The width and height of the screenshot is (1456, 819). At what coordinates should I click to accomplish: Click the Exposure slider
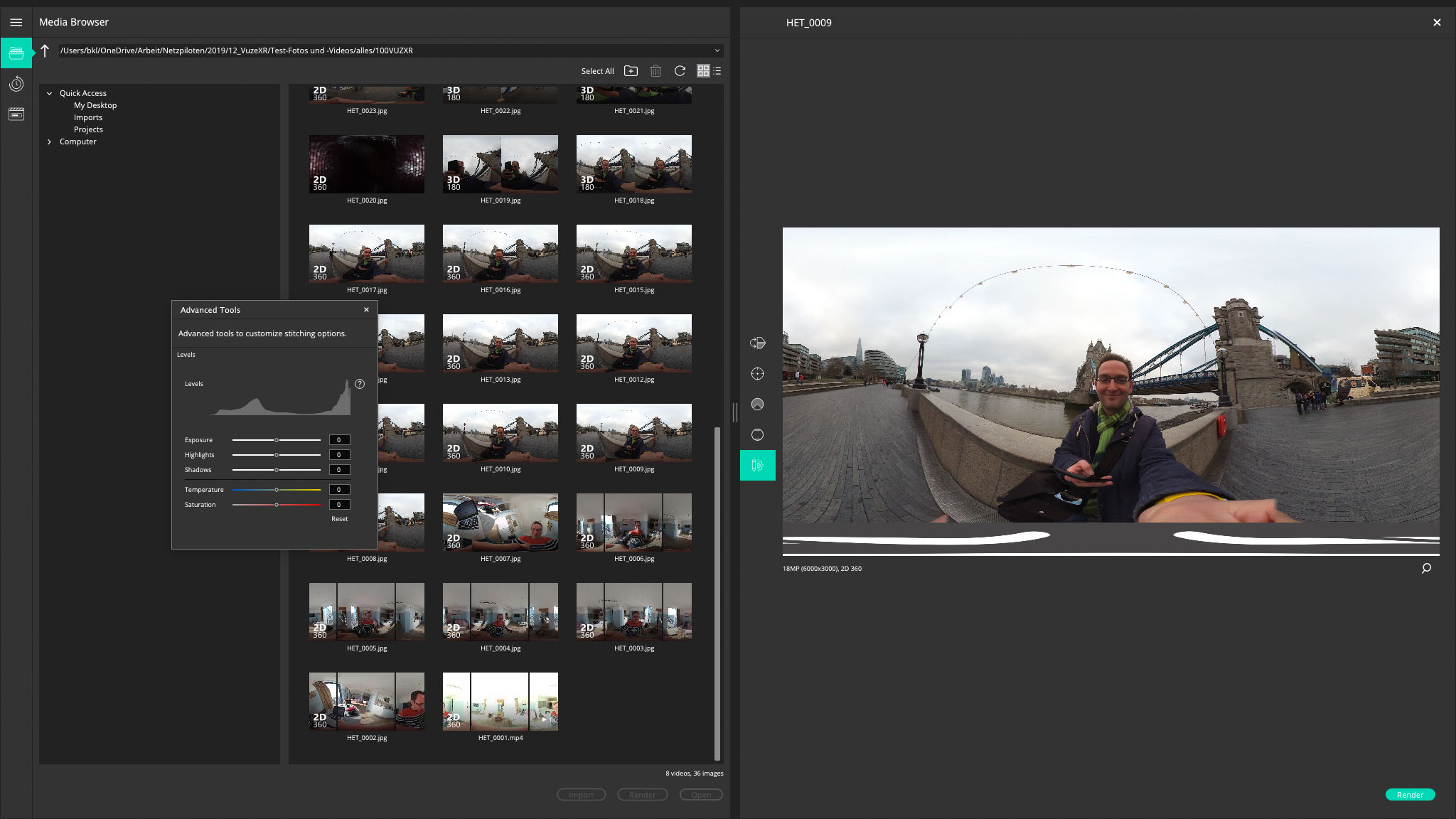(x=277, y=440)
